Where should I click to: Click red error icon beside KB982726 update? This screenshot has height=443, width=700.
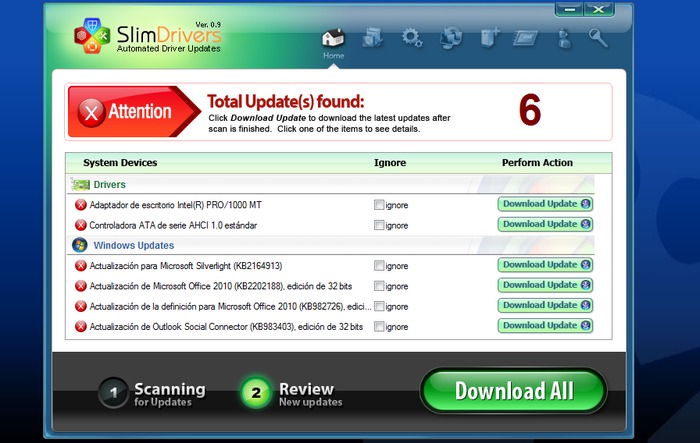(81, 306)
